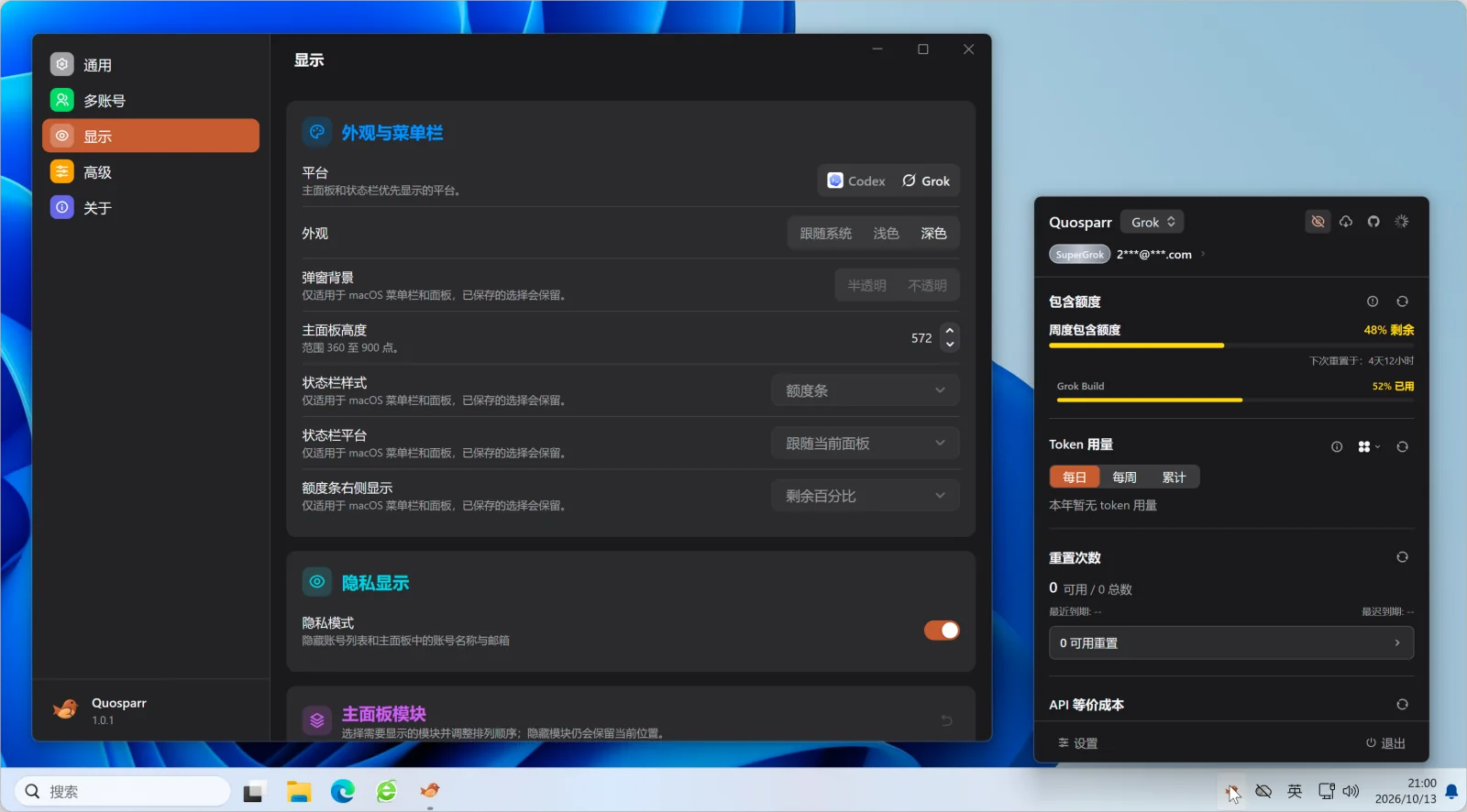The height and width of the screenshot is (812, 1467).
Task: Set appearance to 跟随系统
Action: click(x=825, y=234)
